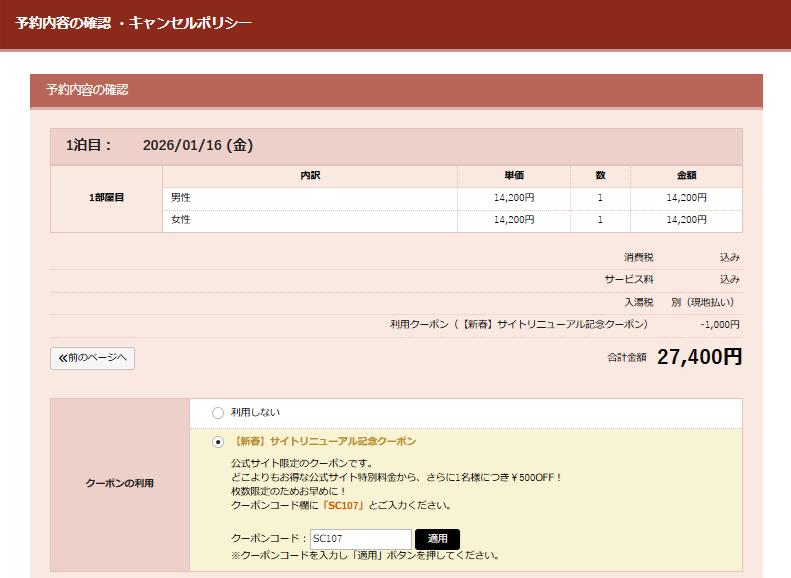Viewport: 791px width, 578px height.
Task: Click the 1部屋目 room cell
Action: coord(106,198)
